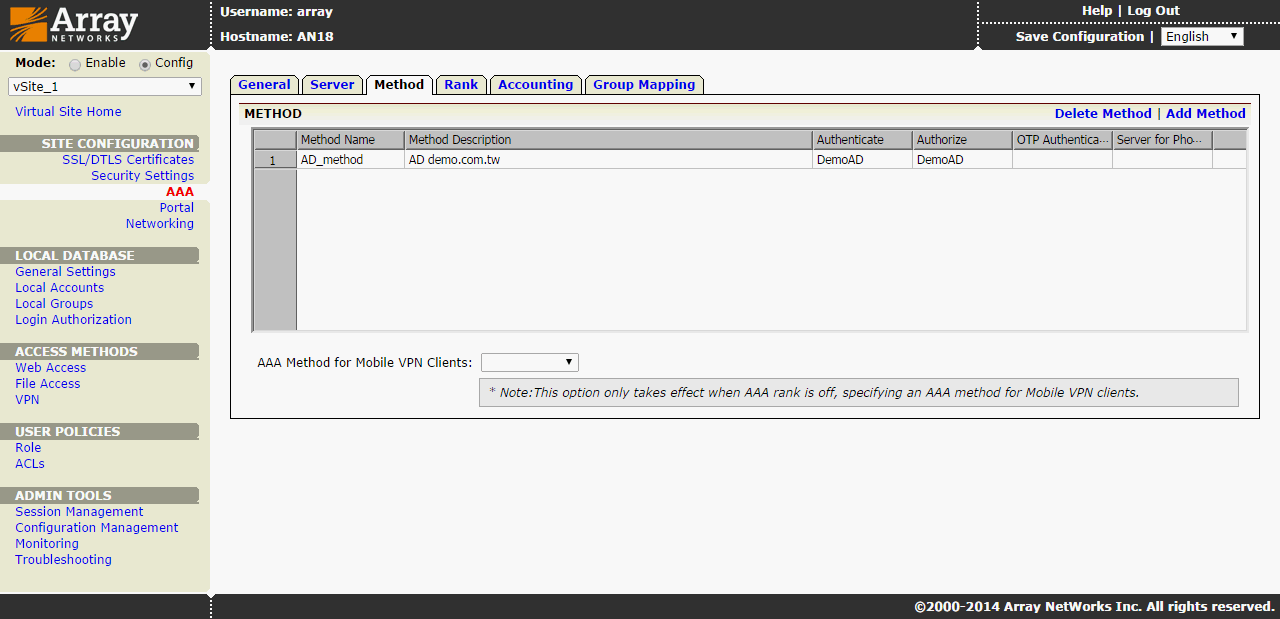Navigate to Session Management

pyautogui.click(x=79, y=512)
